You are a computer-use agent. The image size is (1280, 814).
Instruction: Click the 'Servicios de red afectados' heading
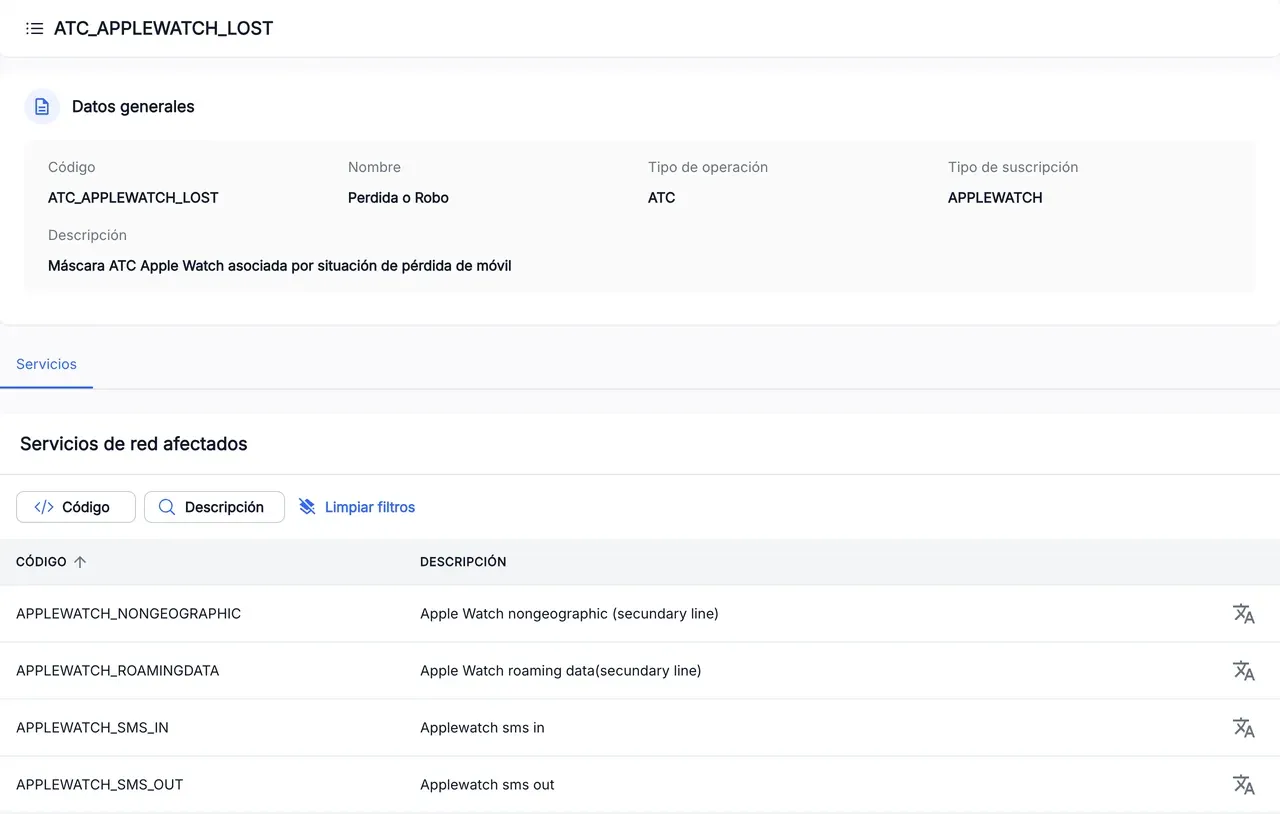[133, 444]
